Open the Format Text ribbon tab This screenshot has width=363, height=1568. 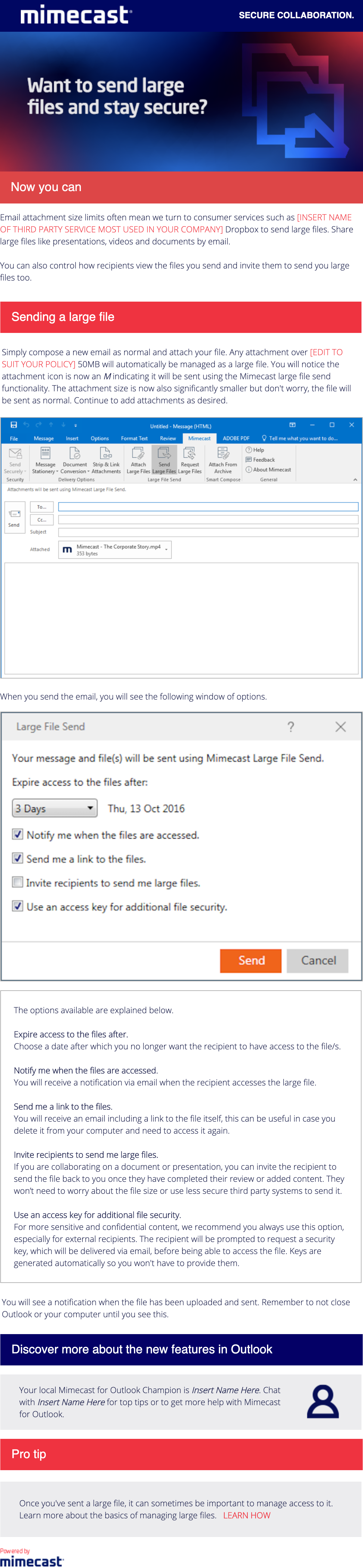click(134, 438)
